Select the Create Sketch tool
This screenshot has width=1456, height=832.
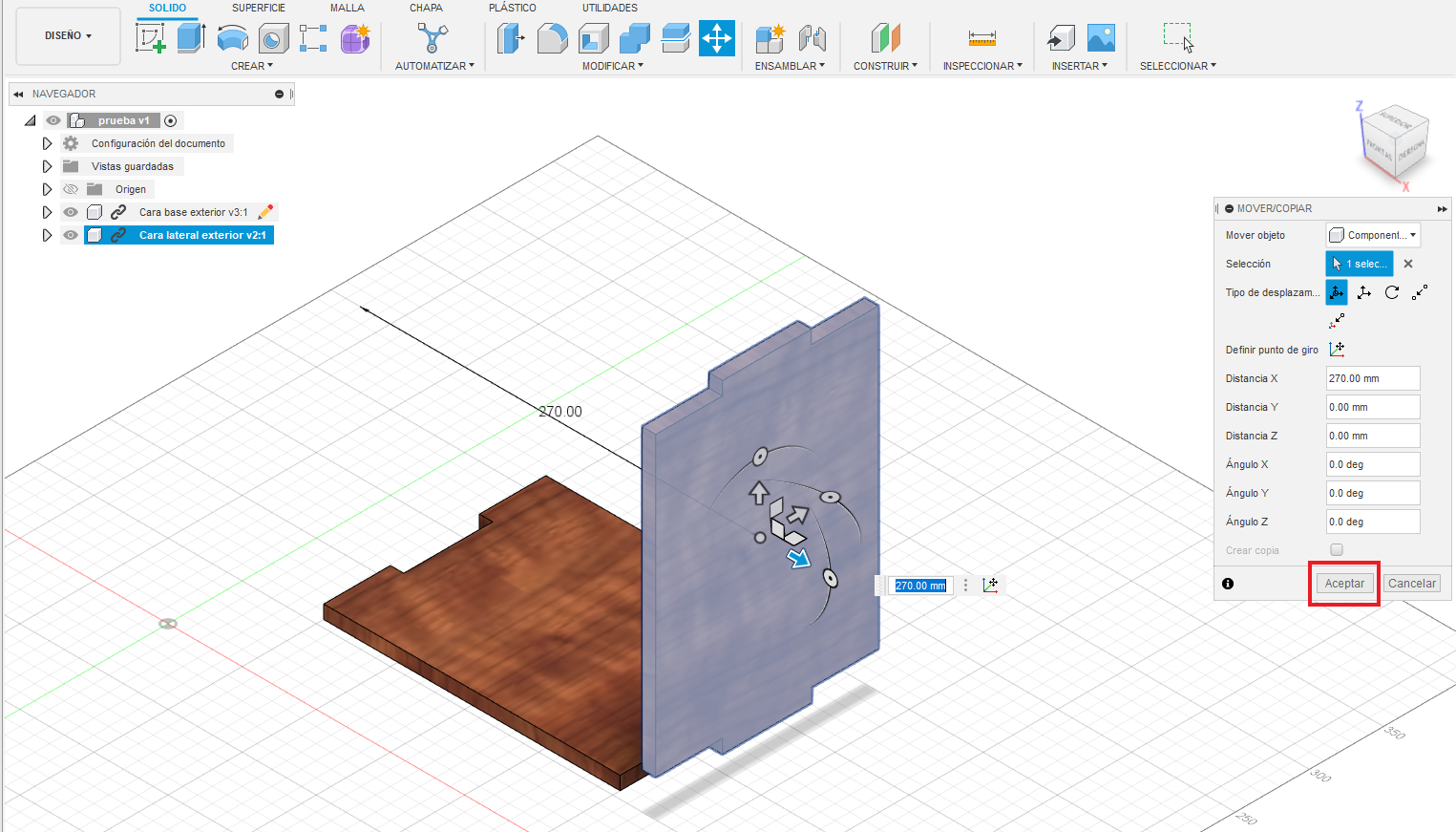(151, 38)
